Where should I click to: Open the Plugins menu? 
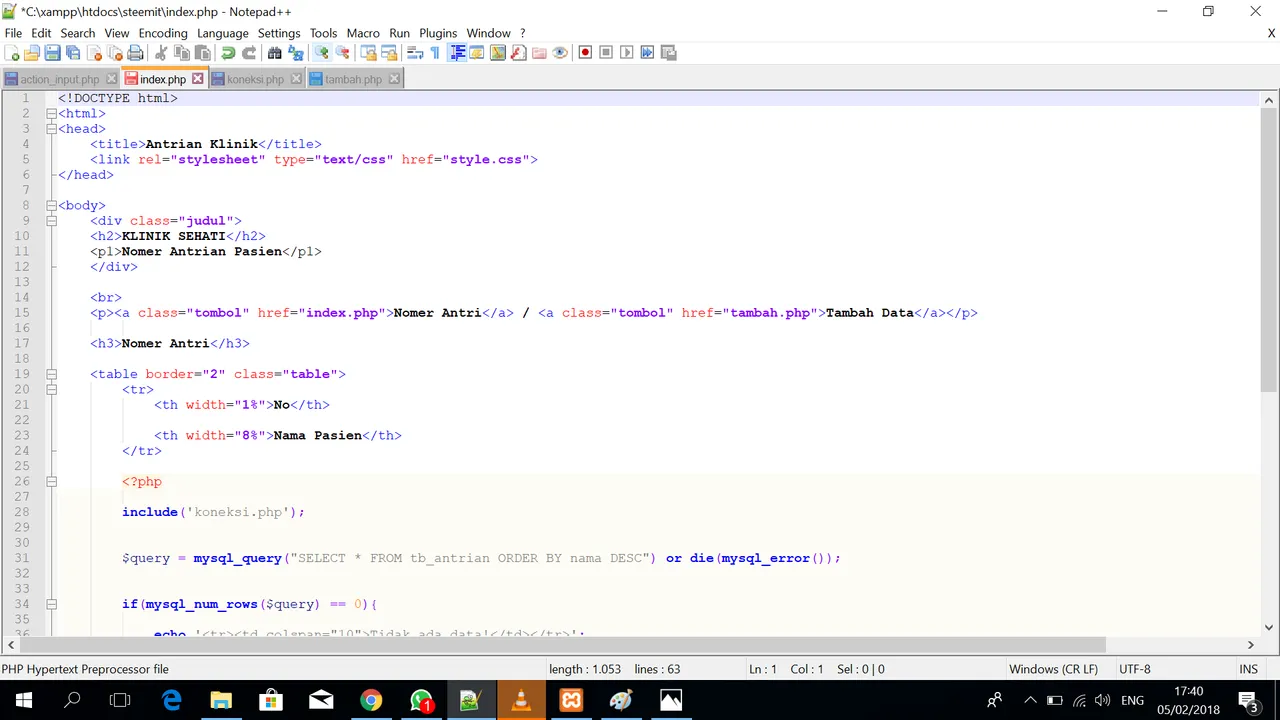tap(438, 33)
